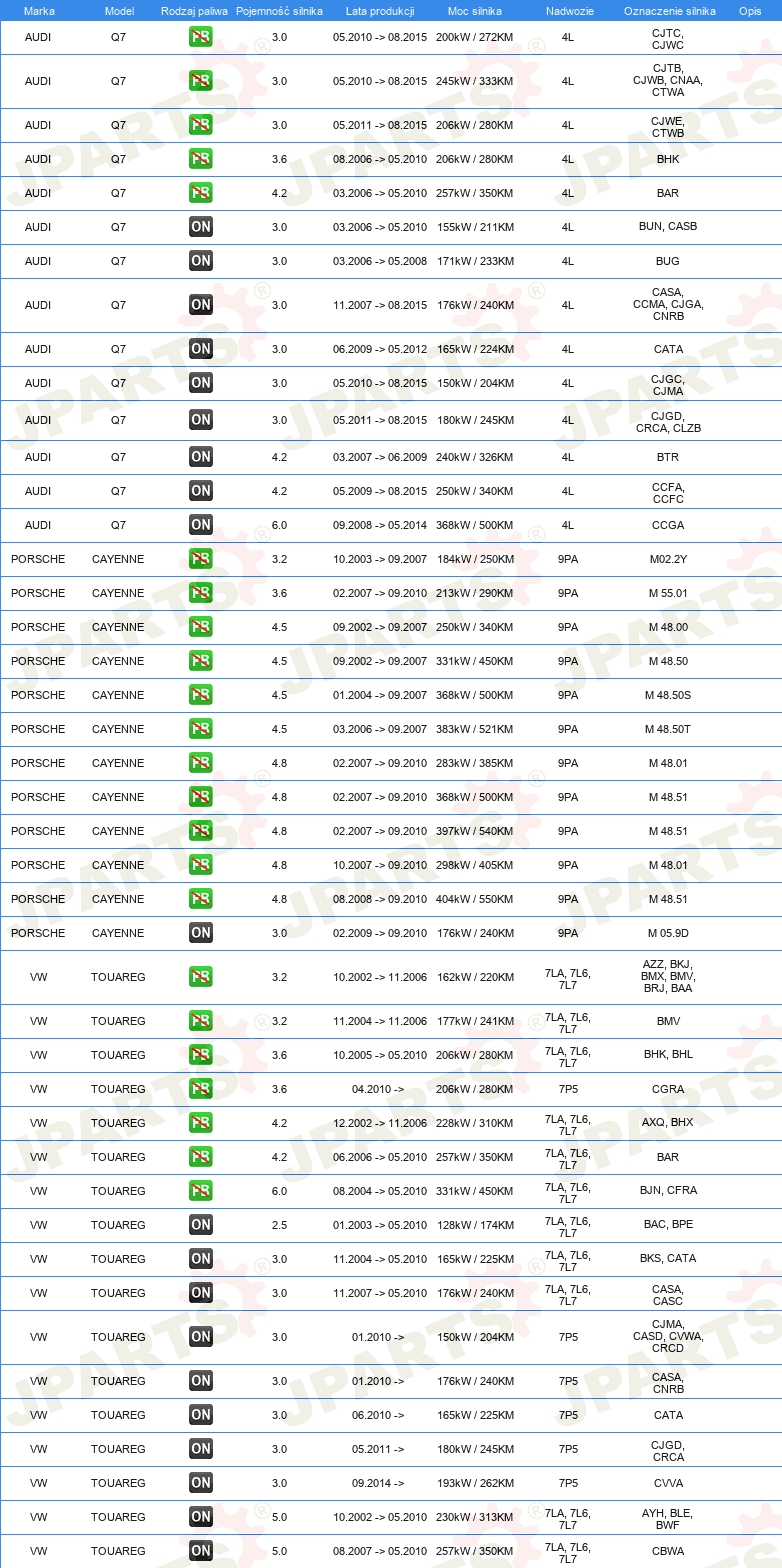This screenshot has height=1568, width=782.
Task: Click the diesel ON icon in Touareg 2.5 BAC, BPE row
Action: tap(201, 1225)
